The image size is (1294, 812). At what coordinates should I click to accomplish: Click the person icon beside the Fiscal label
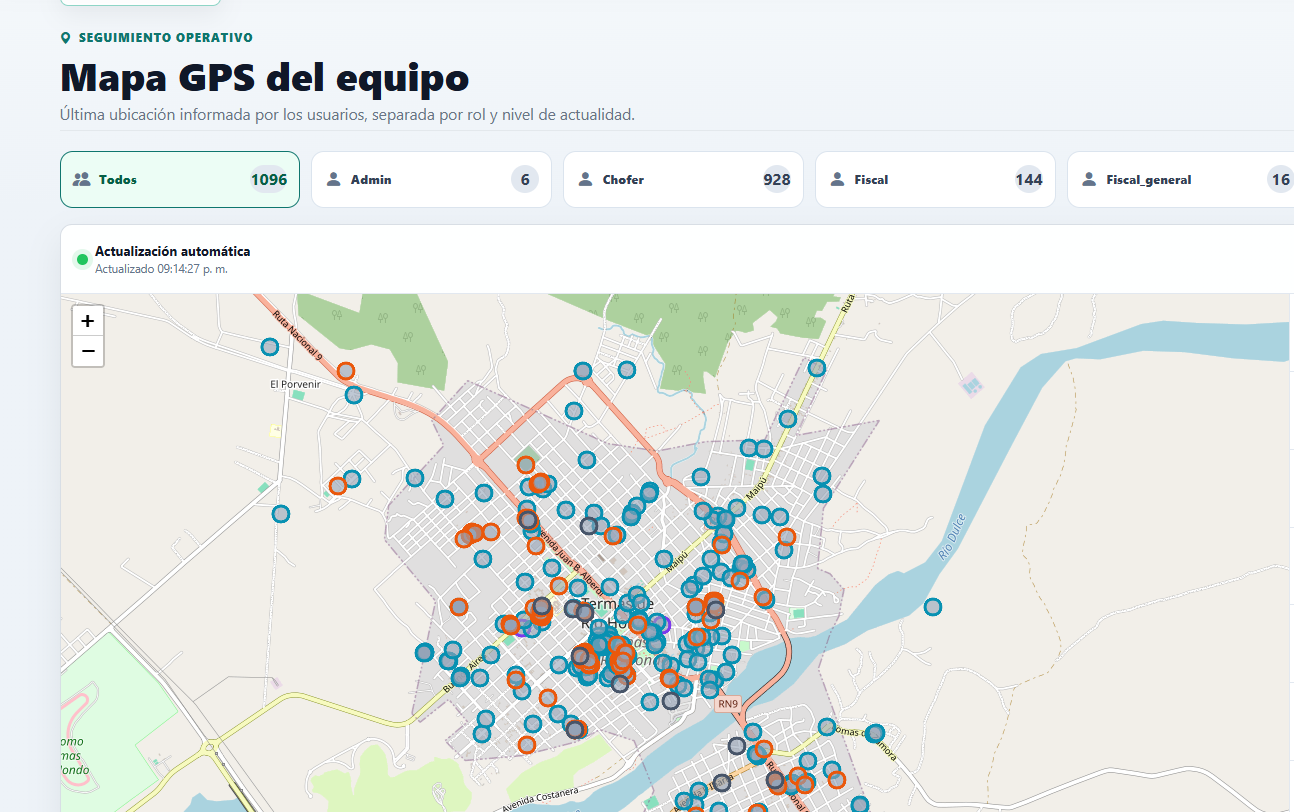coord(838,180)
